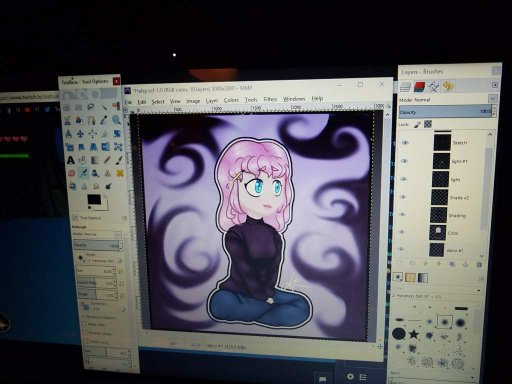Select the Free Select lasso tool
Screen dimensions: 512x384
tap(91, 107)
